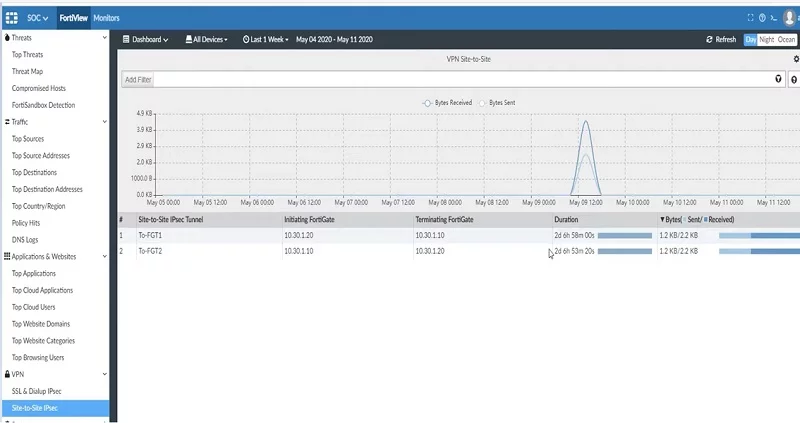Screen dimensions: 800x423
Task: Toggle fullscreen mode icon in header
Action: coord(750,17)
